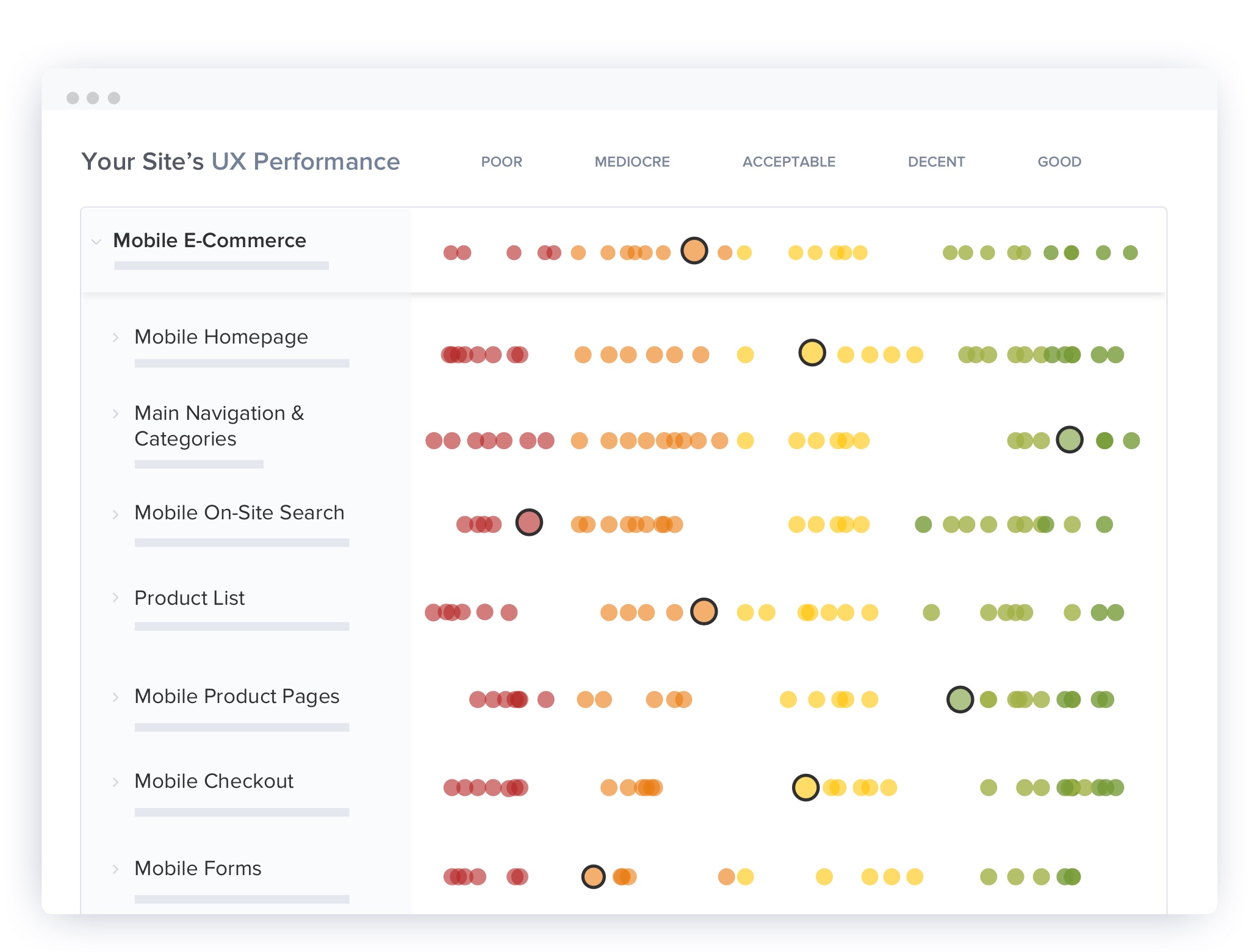
Task: Click the MEDIOCRE column header
Action: tap(632, 162)
